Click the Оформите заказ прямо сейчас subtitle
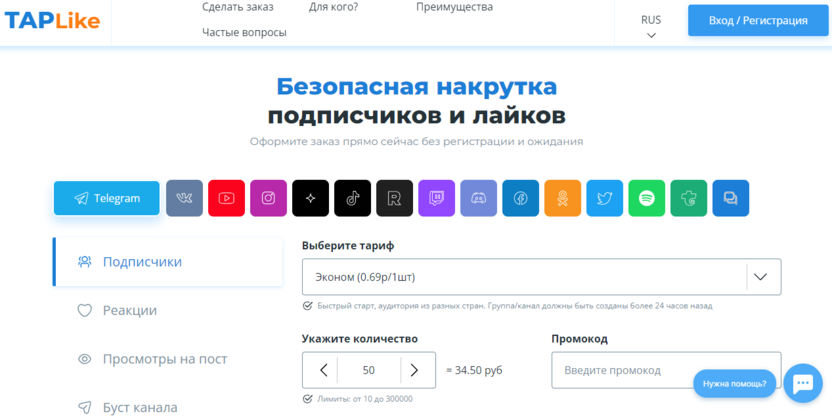832x418 pixels. coord(417,142)
